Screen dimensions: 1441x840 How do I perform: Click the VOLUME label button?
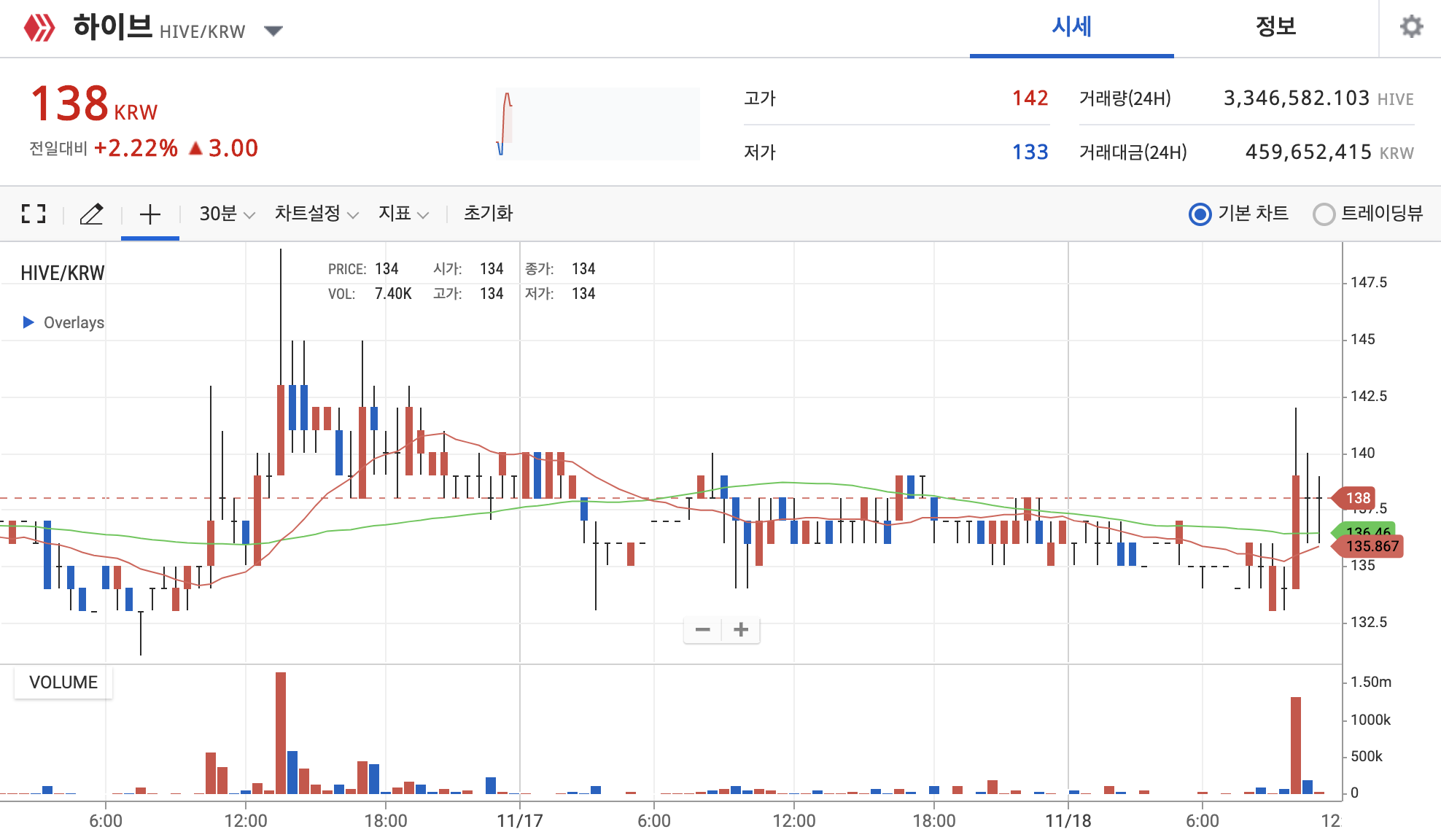coord(63,682)
